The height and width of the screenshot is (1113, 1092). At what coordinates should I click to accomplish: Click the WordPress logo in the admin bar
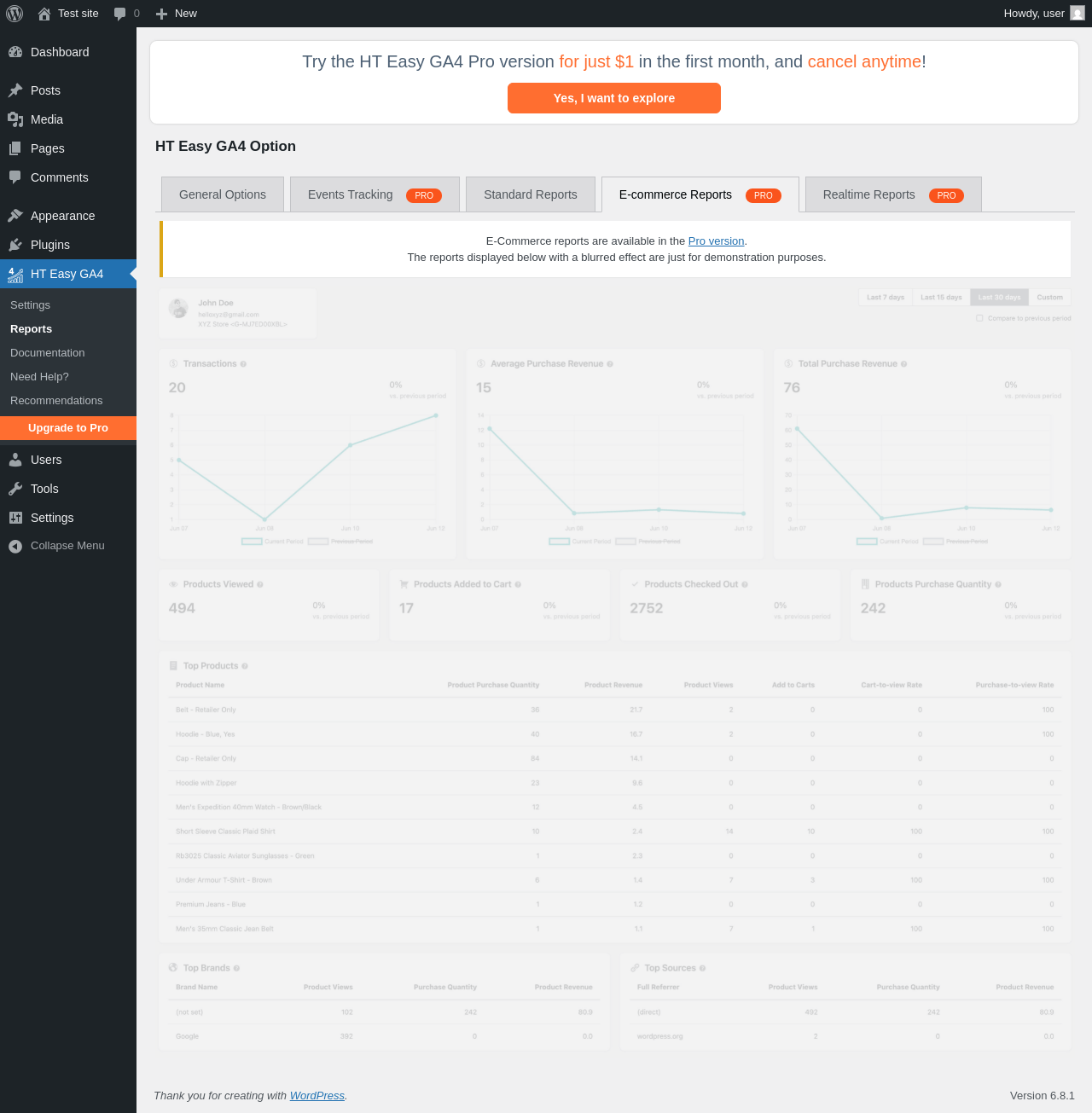coord(15,14)
